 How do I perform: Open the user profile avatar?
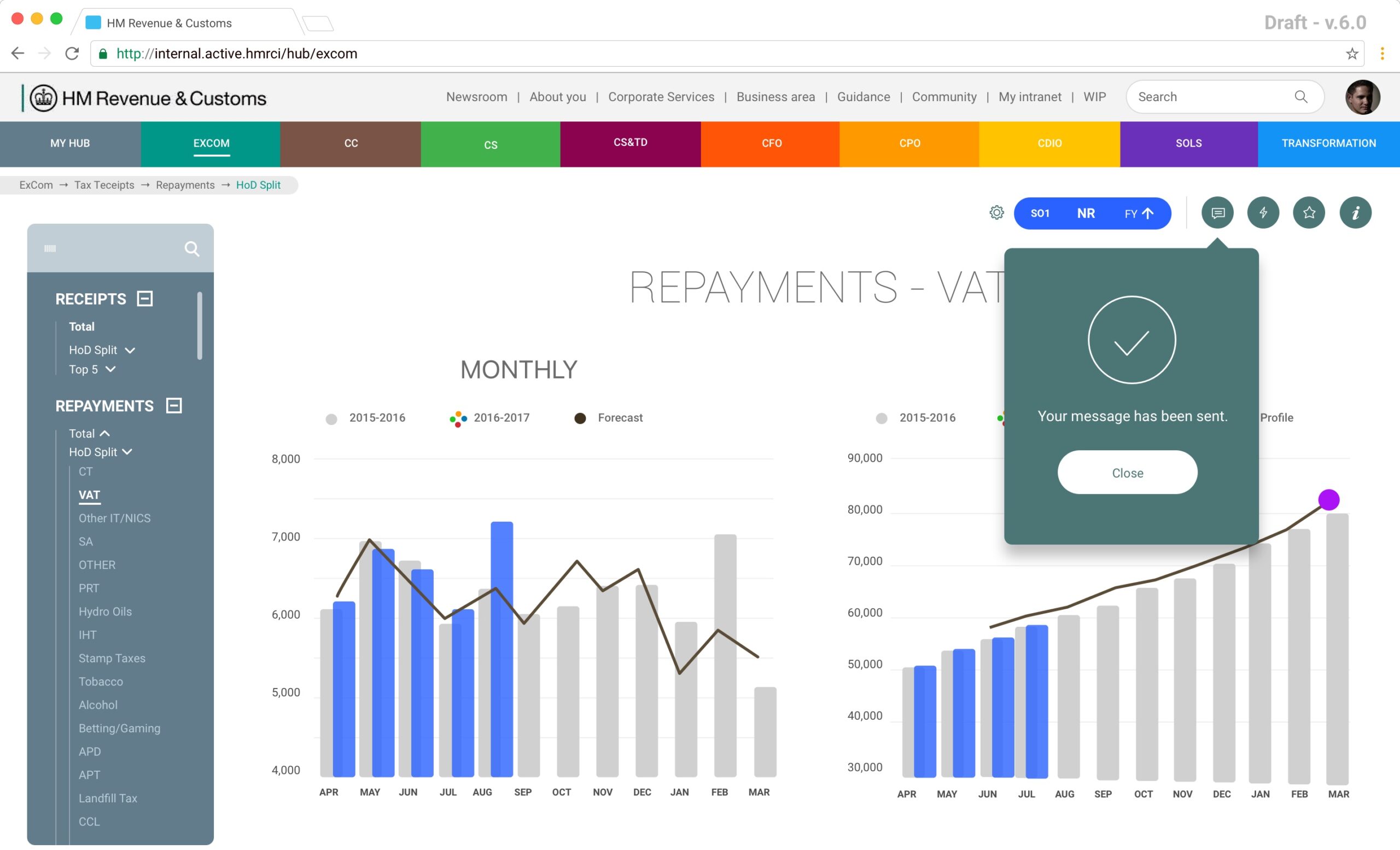tap(1362, 97)
